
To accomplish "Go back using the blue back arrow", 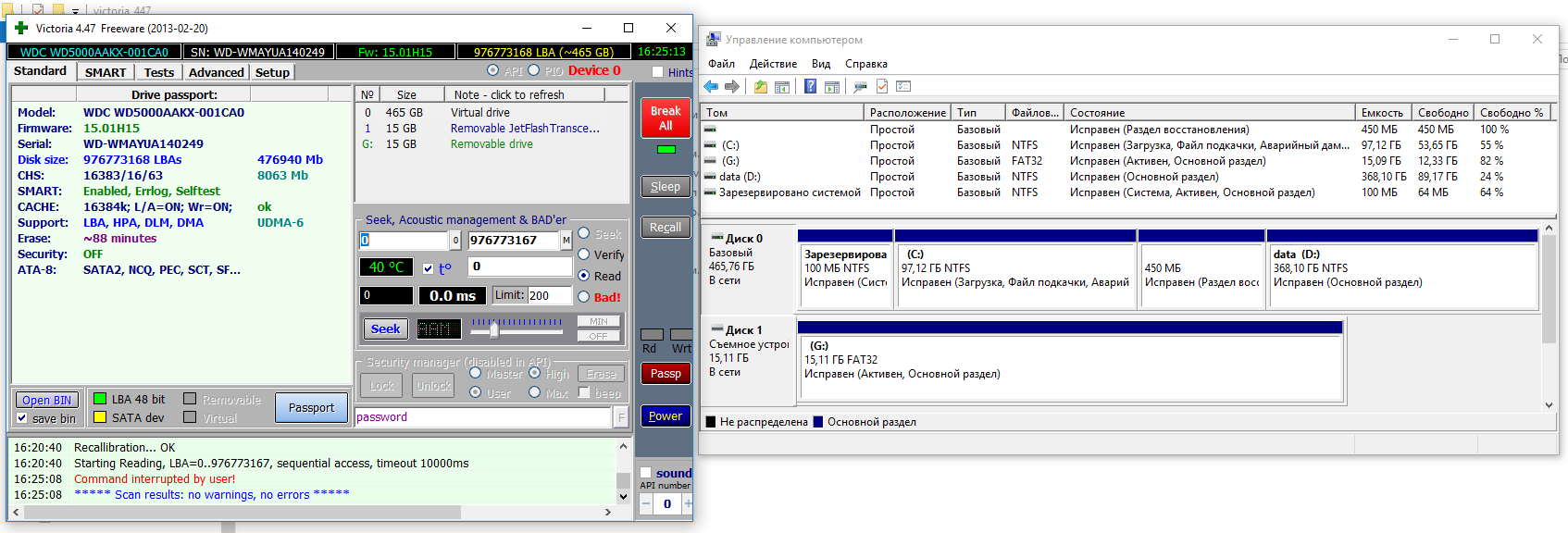I will coord(711,87).
